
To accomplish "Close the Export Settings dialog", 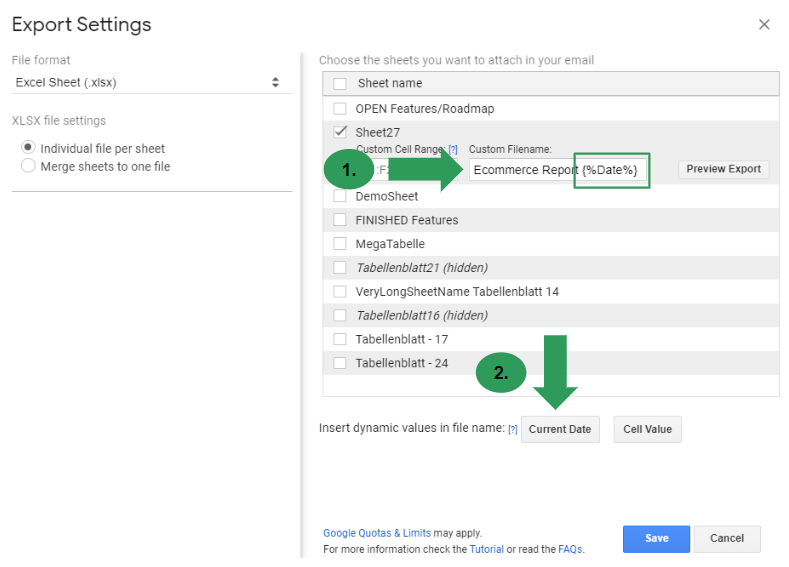I will [x=764, y=24].
